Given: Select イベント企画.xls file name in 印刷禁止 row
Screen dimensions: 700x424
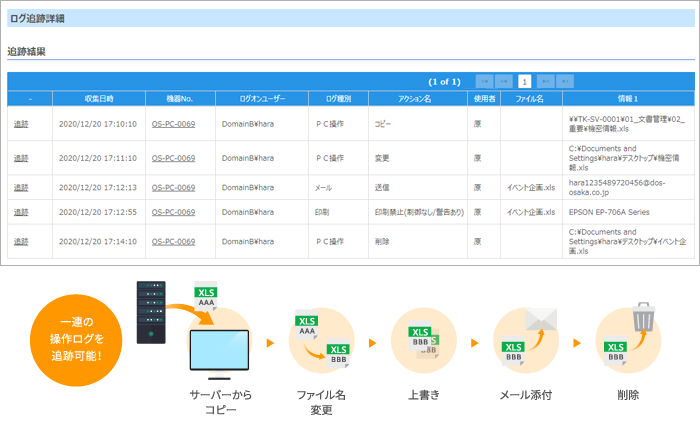Looking at the screenshot, I should pos(531,212).
